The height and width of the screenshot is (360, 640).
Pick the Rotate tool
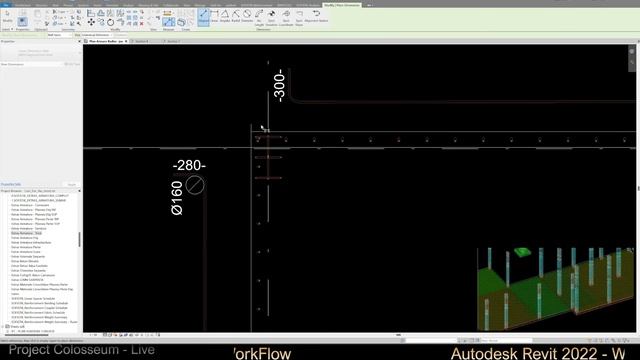point(111,22)
